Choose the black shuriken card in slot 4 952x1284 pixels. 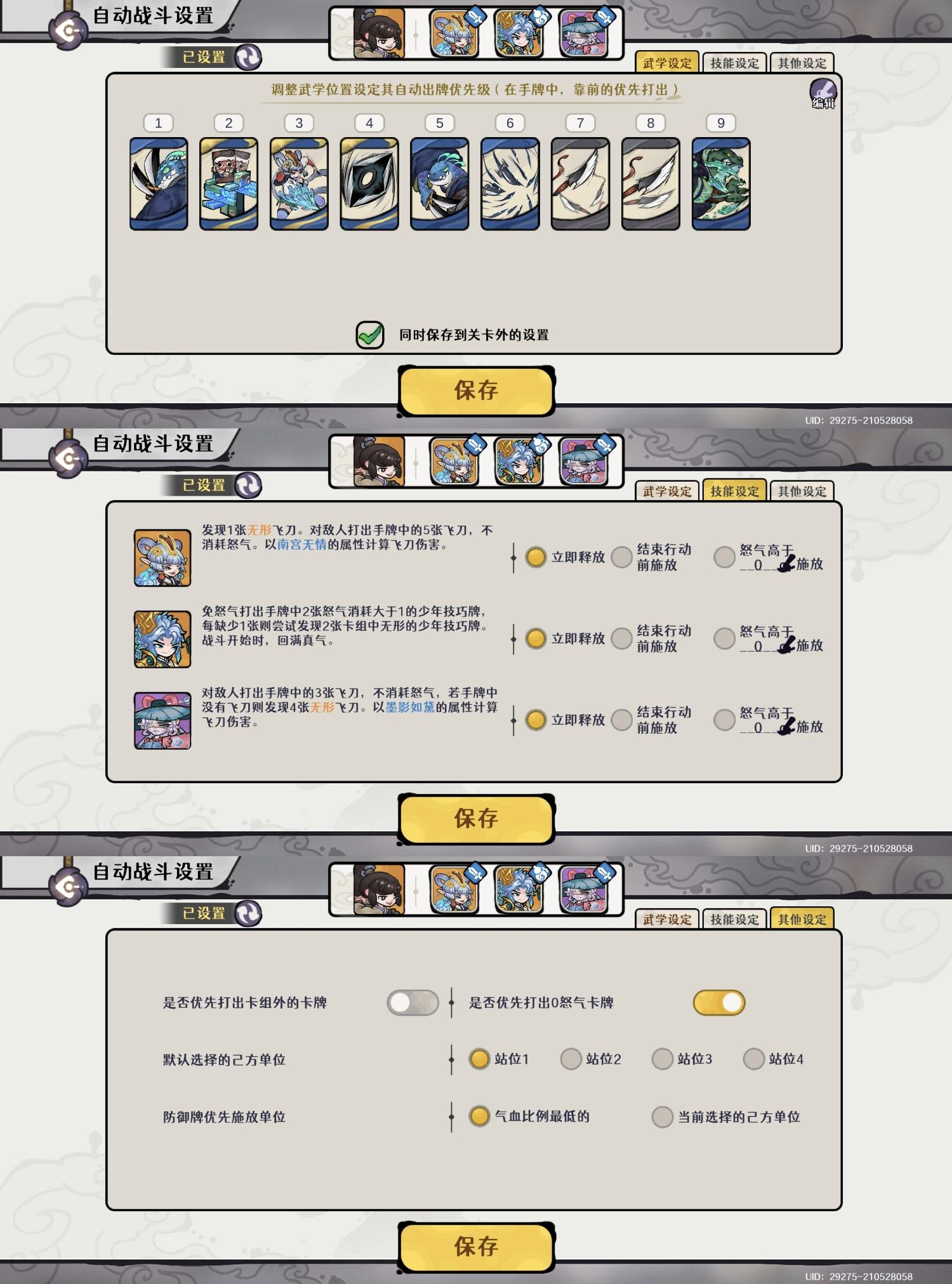pyautogui.click(x=369, y=183)
